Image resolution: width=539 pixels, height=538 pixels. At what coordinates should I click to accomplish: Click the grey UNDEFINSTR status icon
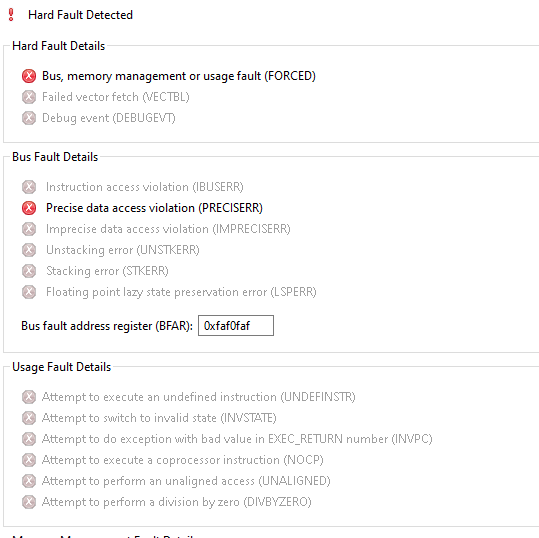pos(29,397)
